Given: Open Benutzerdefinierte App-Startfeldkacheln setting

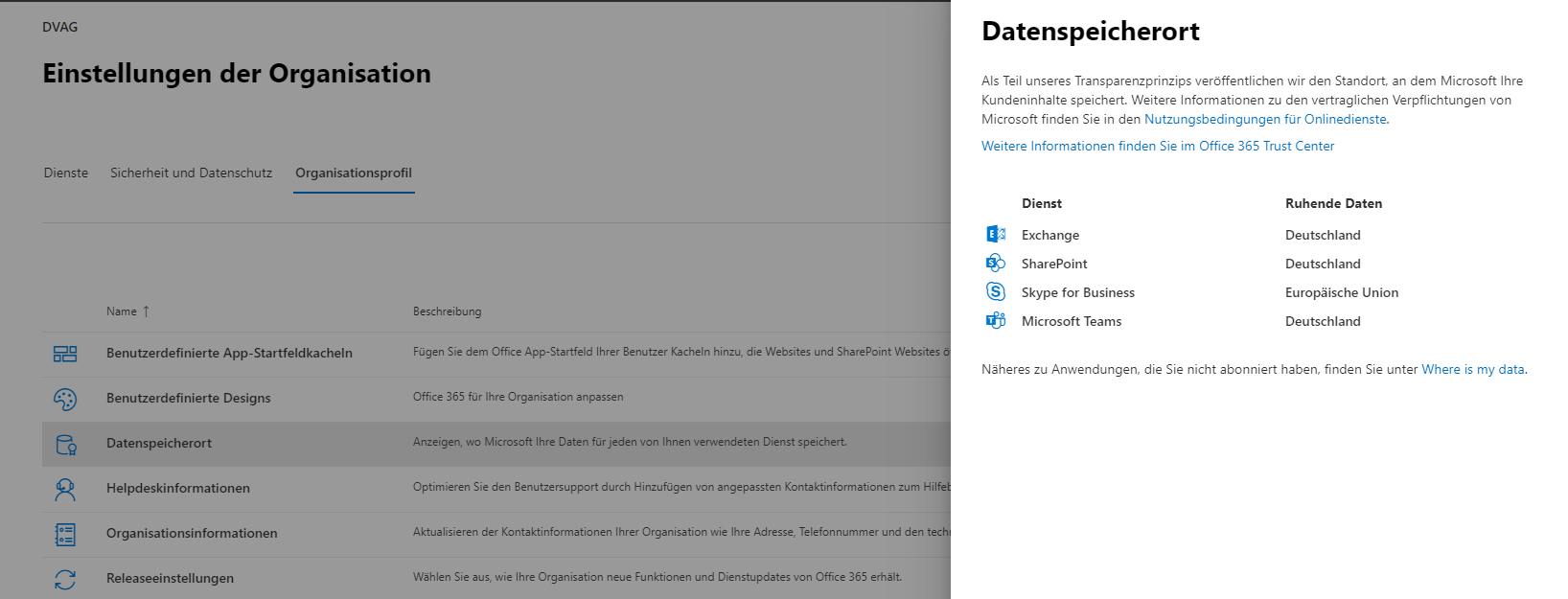Looking at the screenshot, I should pos(229,354).
